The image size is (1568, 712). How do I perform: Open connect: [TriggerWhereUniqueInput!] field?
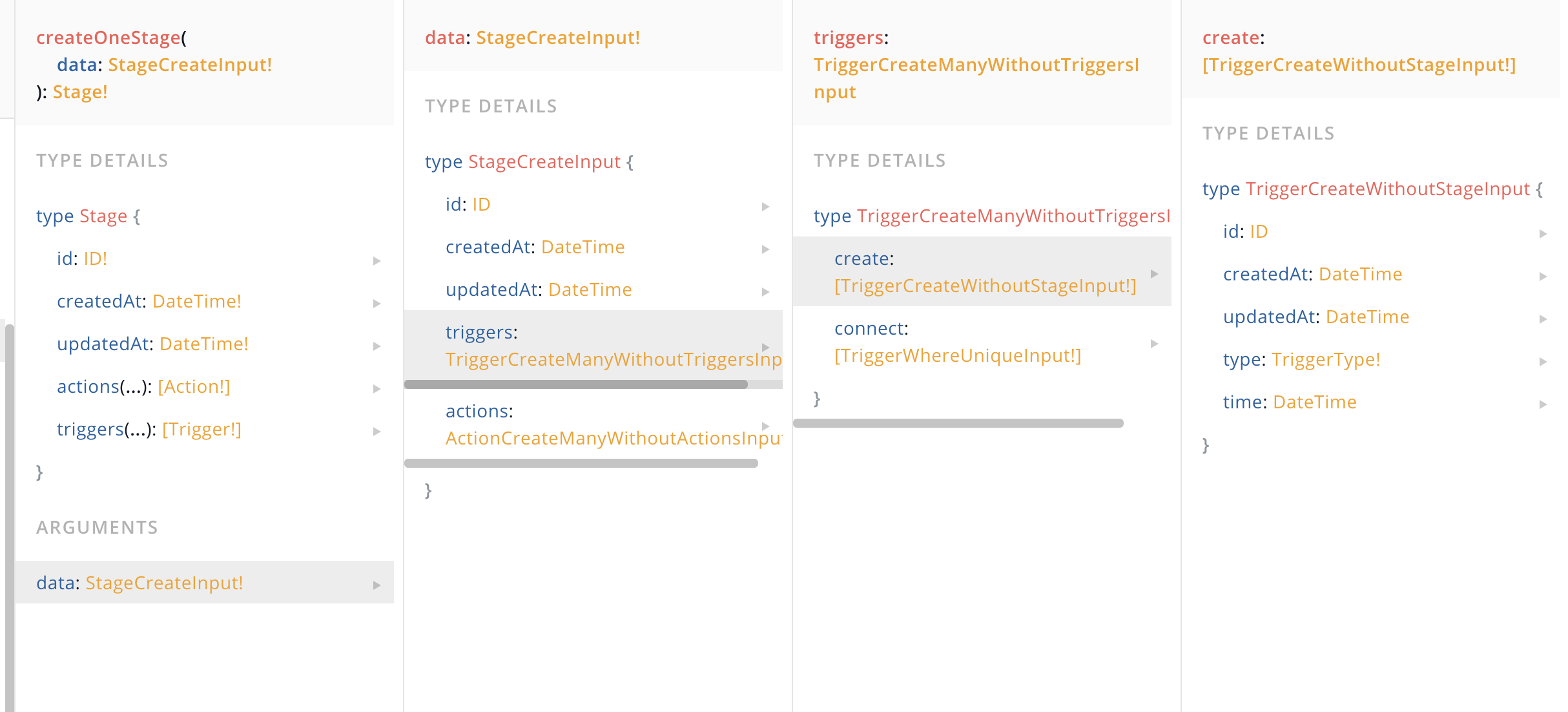click(x=982, y=342)
